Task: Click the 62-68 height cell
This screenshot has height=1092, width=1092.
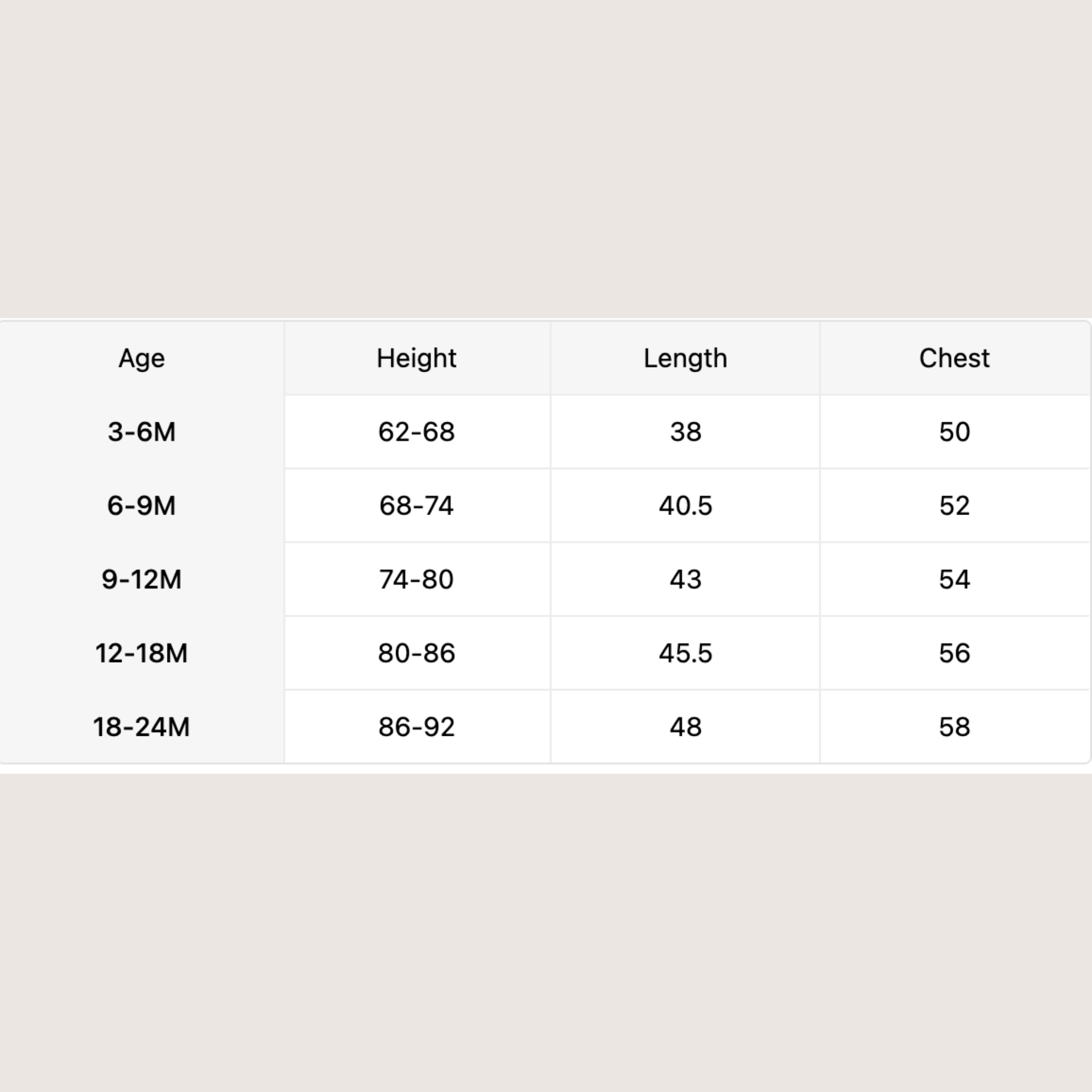Action: [x=416, y=432]
